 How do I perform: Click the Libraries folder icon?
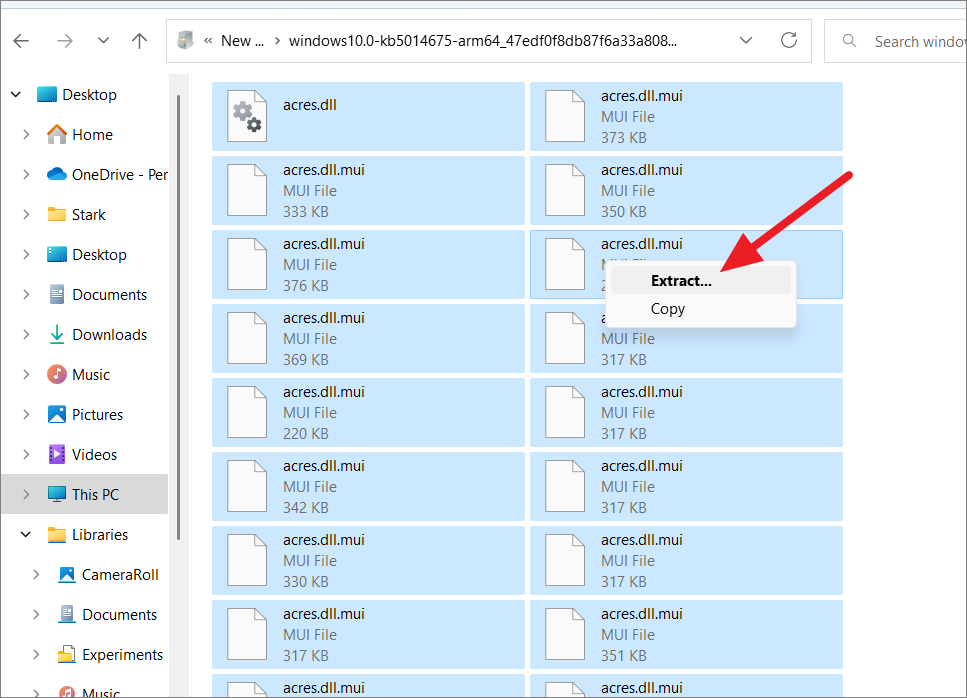[x=57, y=535]
